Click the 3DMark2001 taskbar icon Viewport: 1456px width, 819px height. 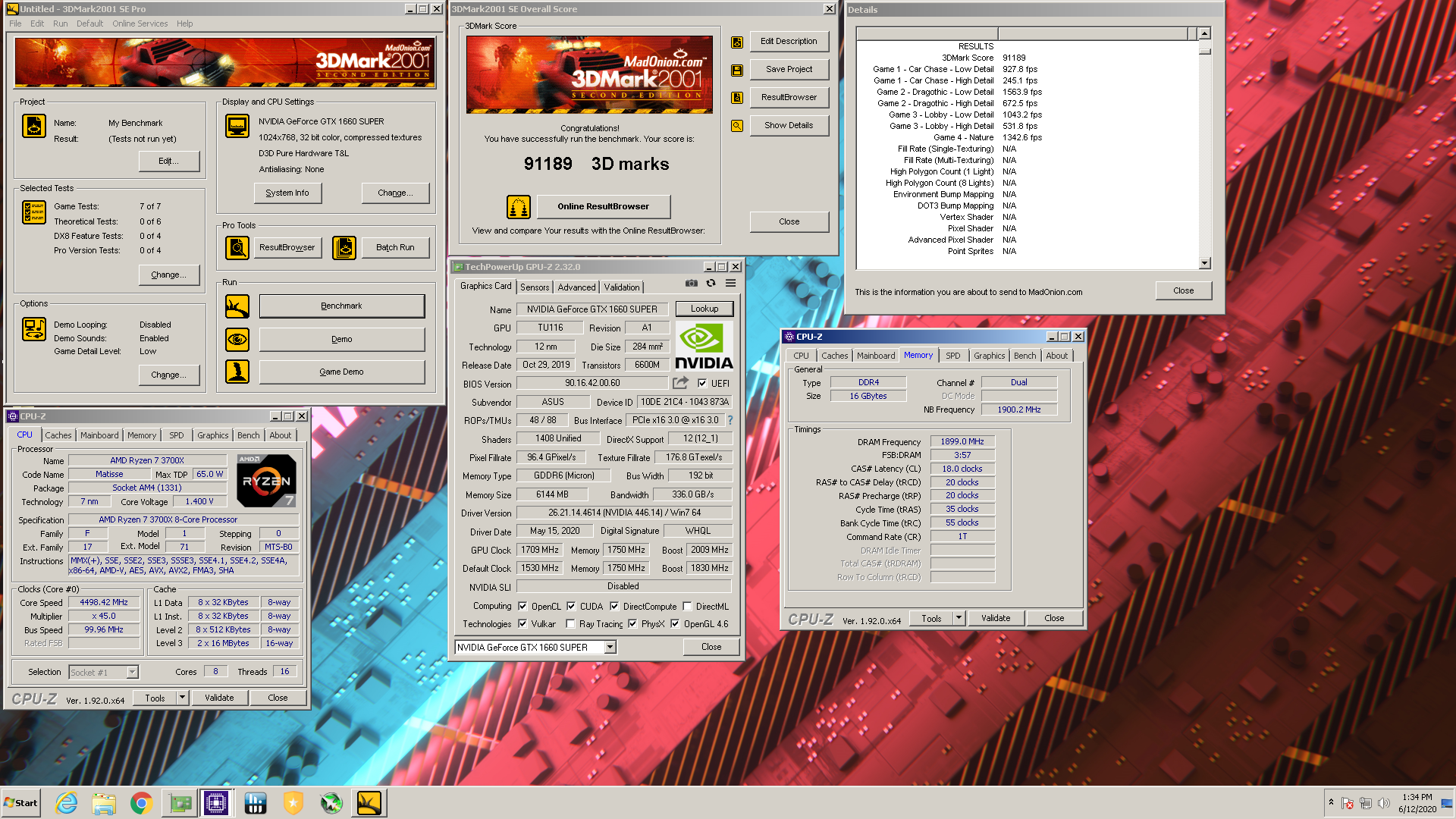[x=369, y=803]
